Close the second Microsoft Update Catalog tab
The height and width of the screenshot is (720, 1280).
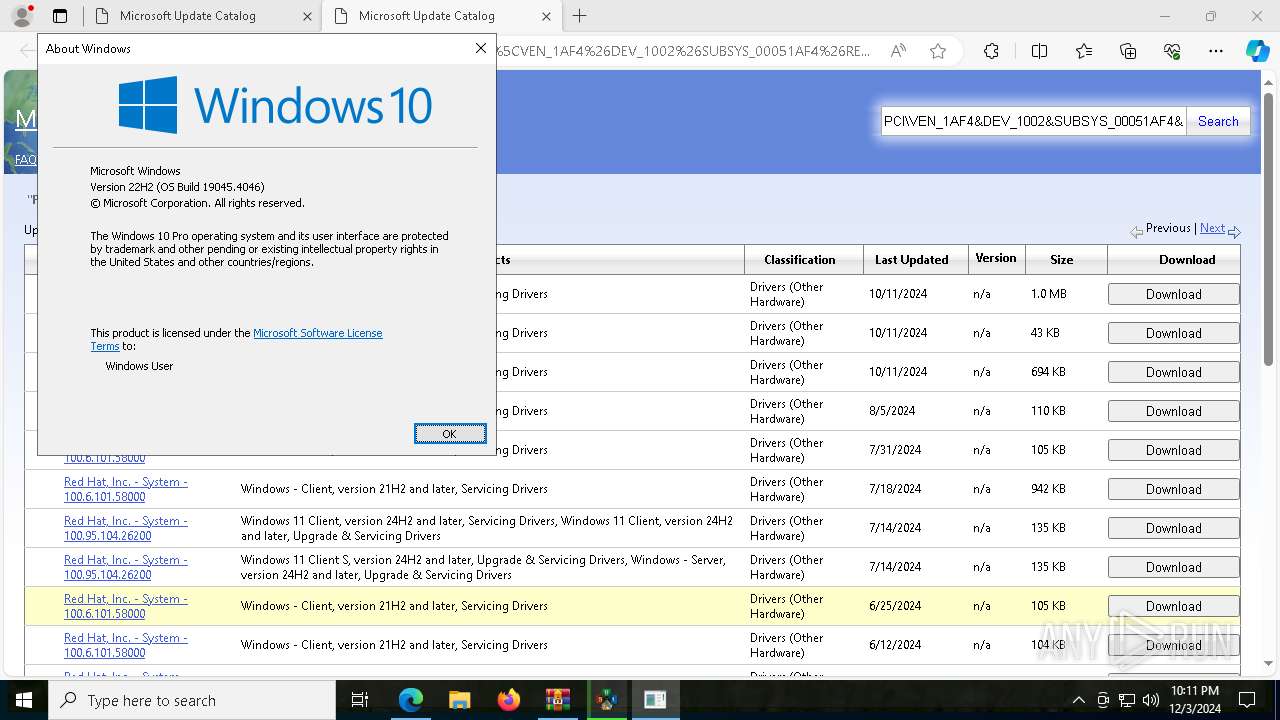pyautogui.click(x=545, y=16)
